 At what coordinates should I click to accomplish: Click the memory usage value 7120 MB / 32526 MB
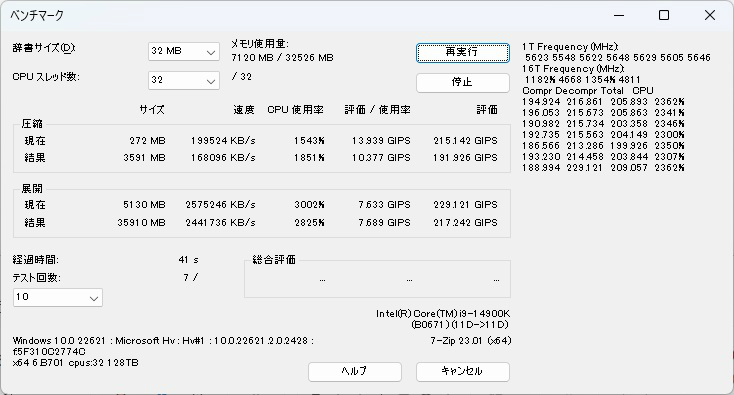[x=282, y=58]
